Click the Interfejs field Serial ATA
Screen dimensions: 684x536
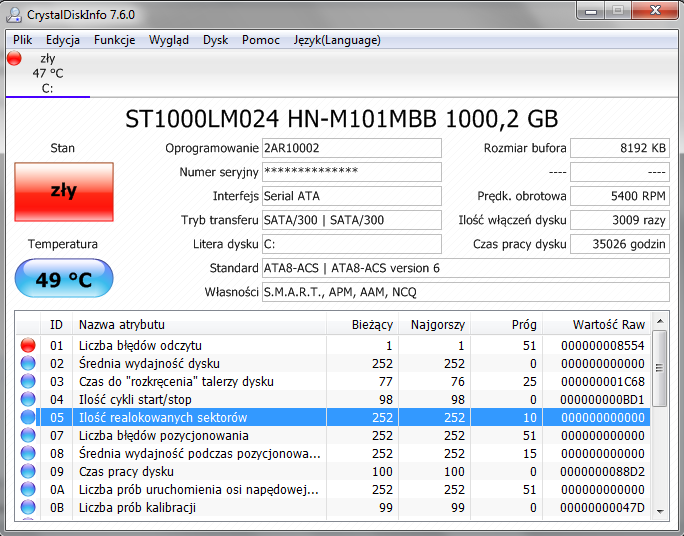352,196
